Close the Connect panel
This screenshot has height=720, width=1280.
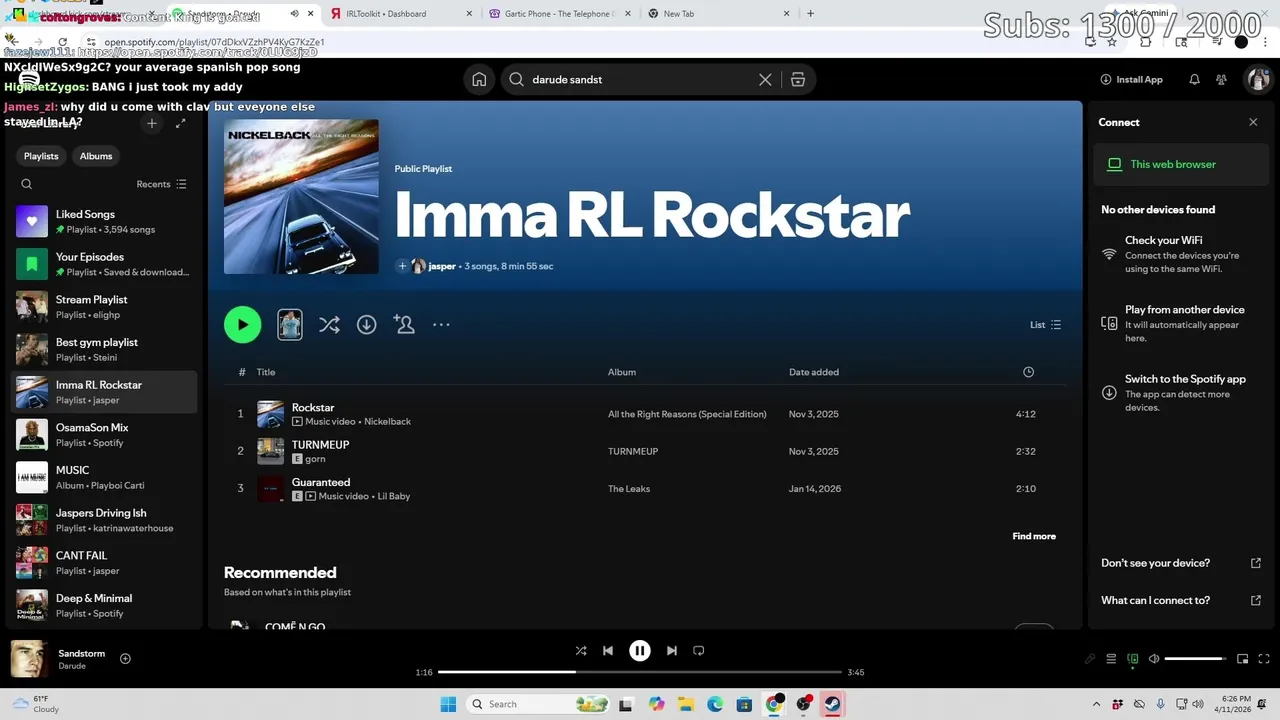[x=1253, y=122]
